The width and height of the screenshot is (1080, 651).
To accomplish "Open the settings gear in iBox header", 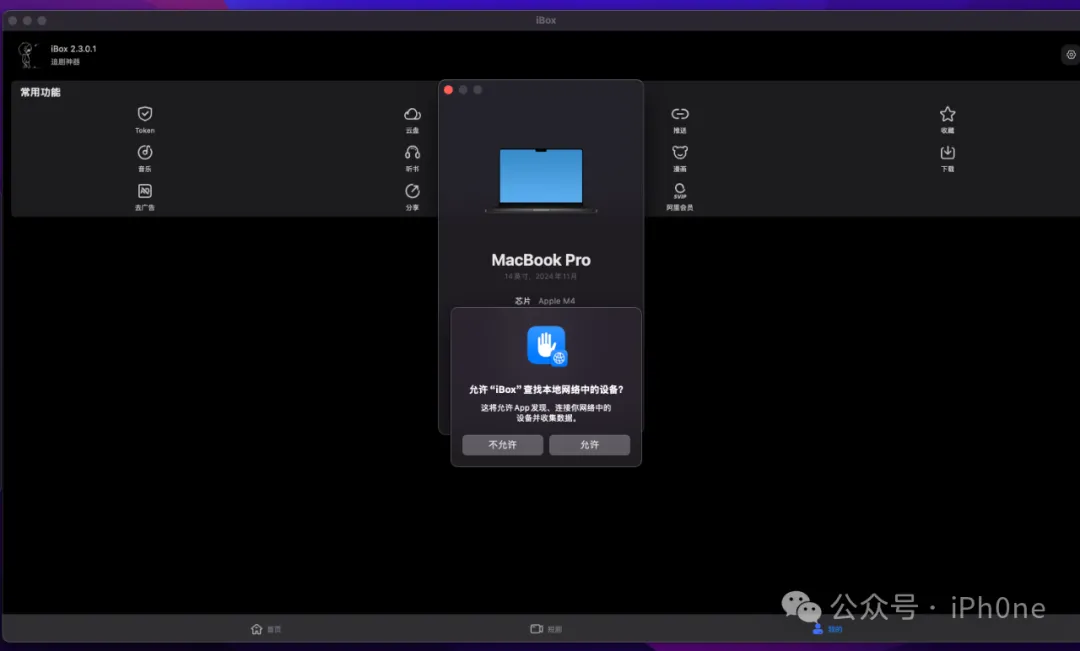I will point(1070,54).
